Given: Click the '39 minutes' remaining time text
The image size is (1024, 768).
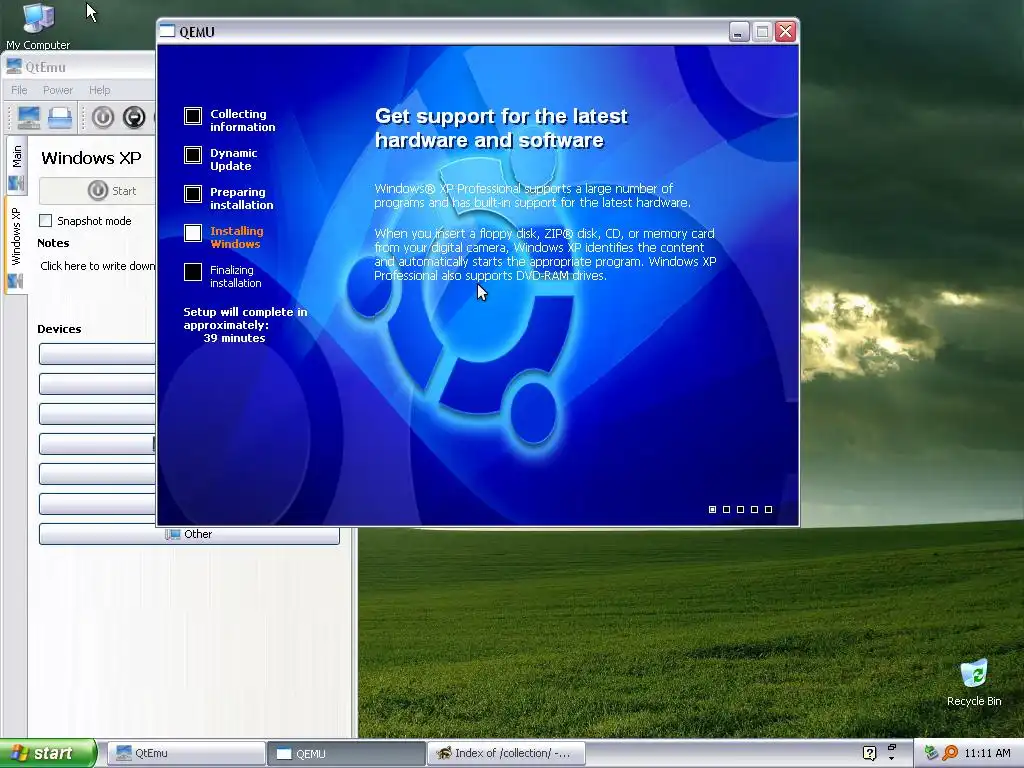Looking at the screenshot, I should tap(234, 338).
